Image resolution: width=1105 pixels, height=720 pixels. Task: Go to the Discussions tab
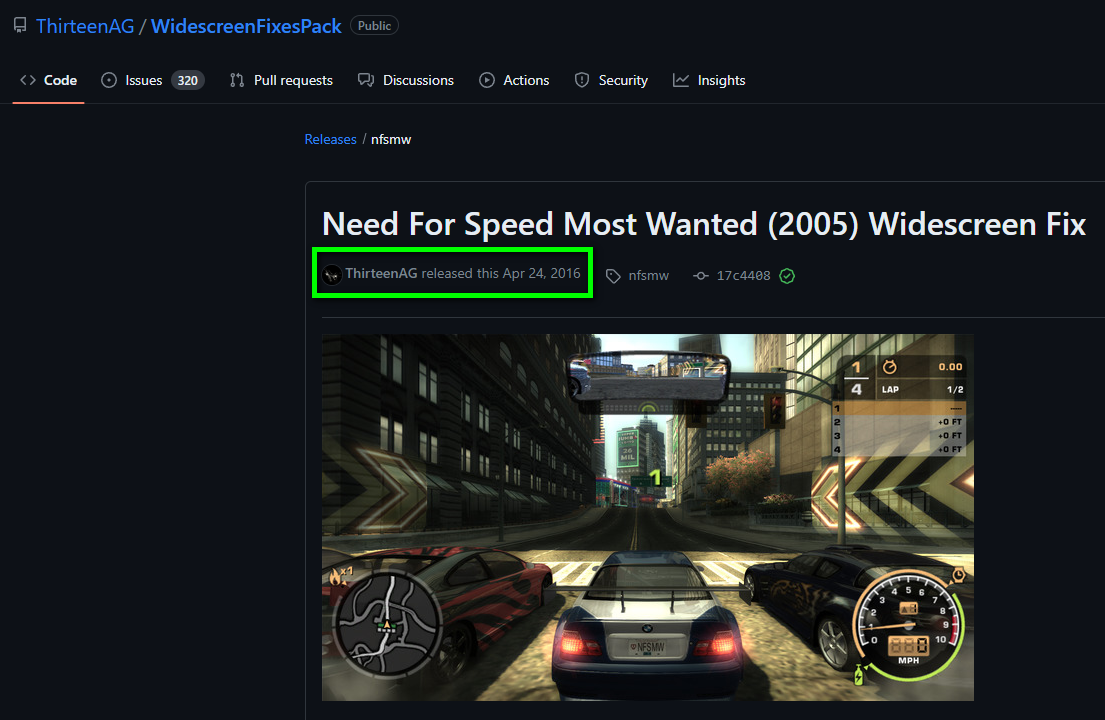point(406,80)
